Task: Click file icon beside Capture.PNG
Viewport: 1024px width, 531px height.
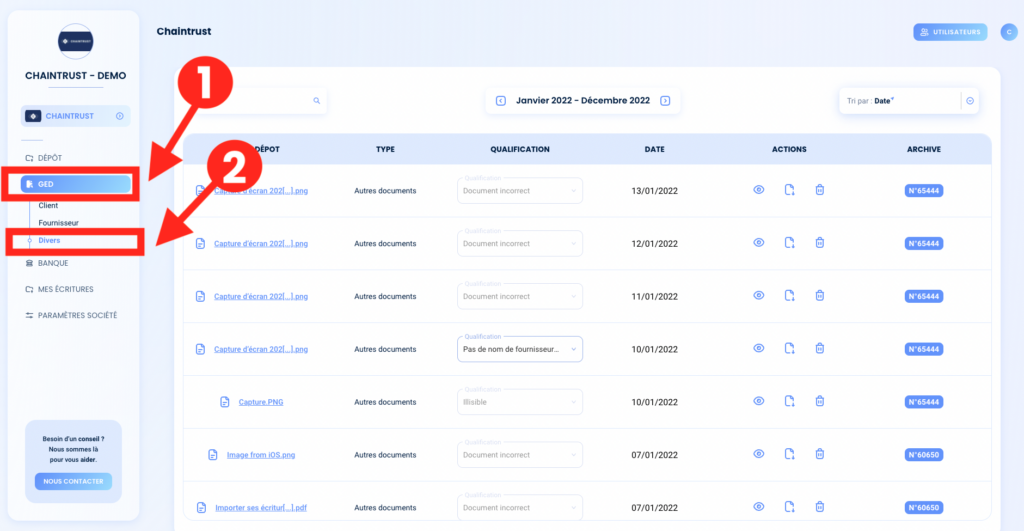Action: (x=225, y=402)
